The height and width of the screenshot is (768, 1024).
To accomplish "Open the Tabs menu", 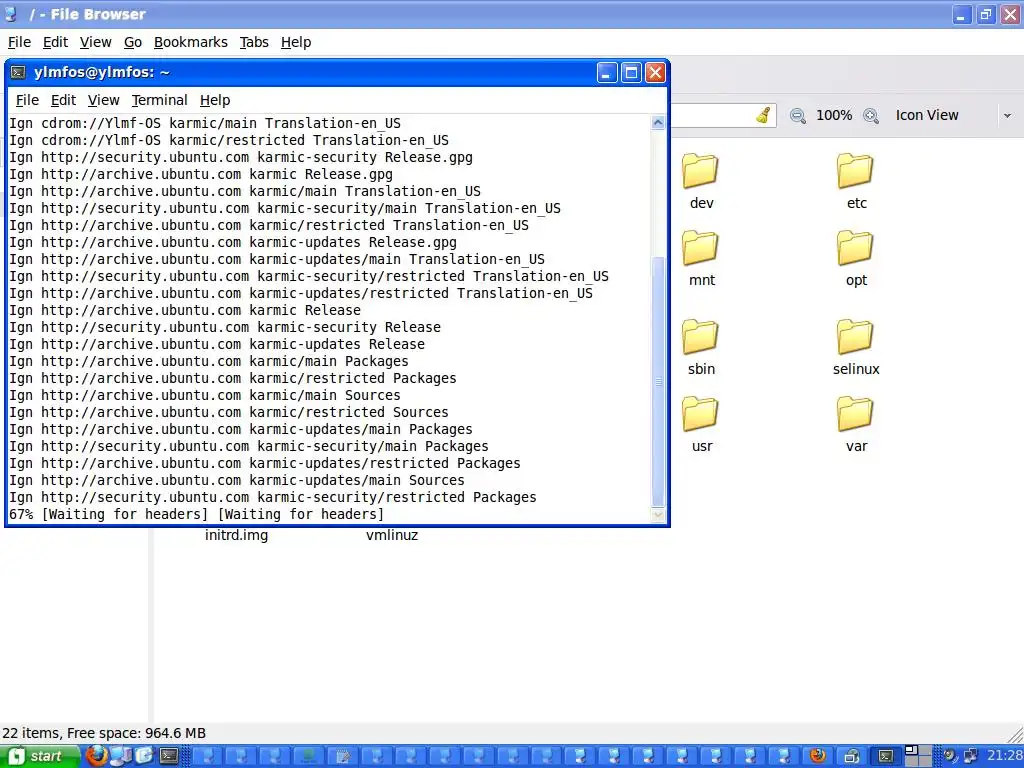I will coord(254,42).
